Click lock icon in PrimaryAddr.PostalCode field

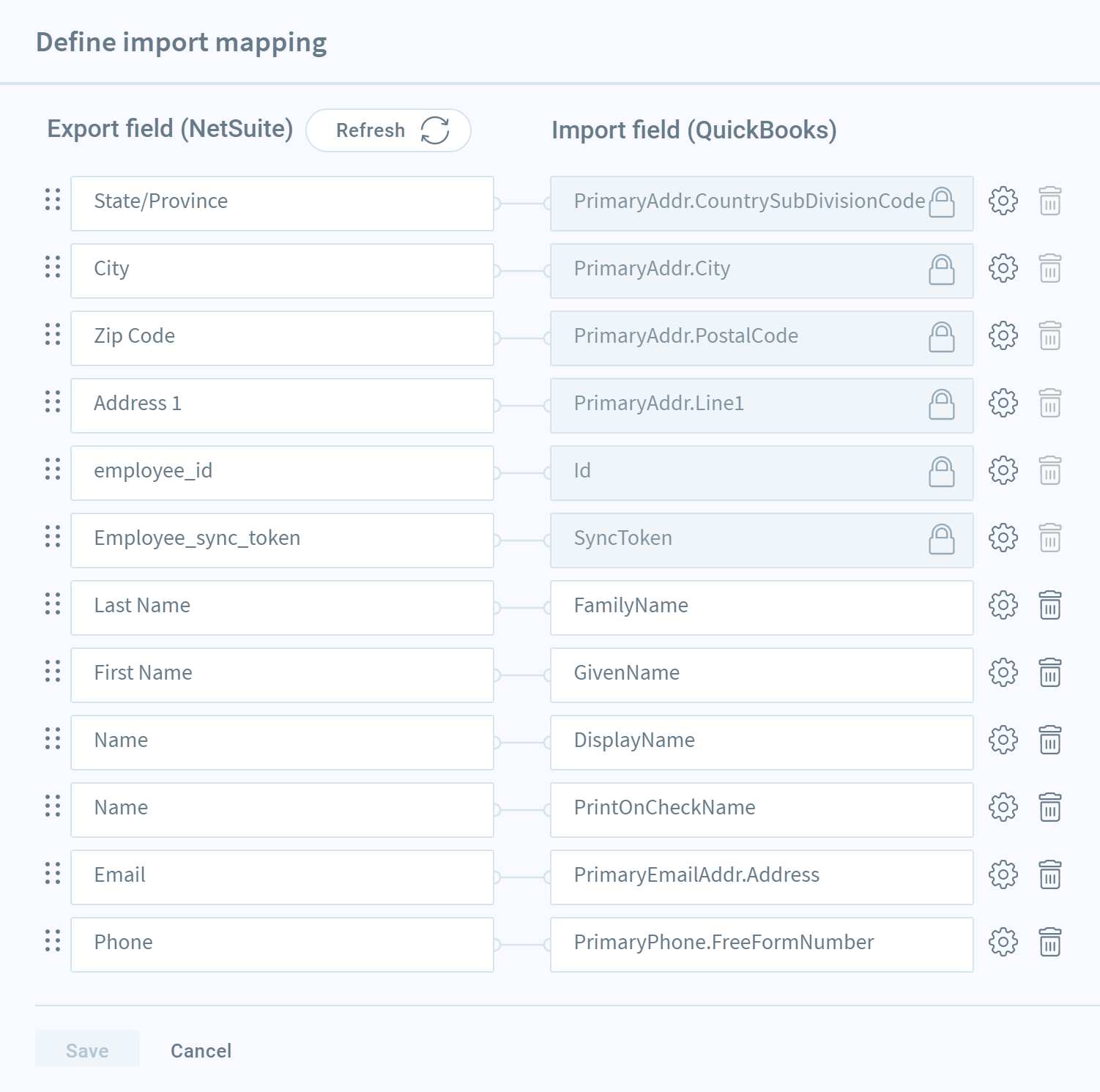[942, 337]
